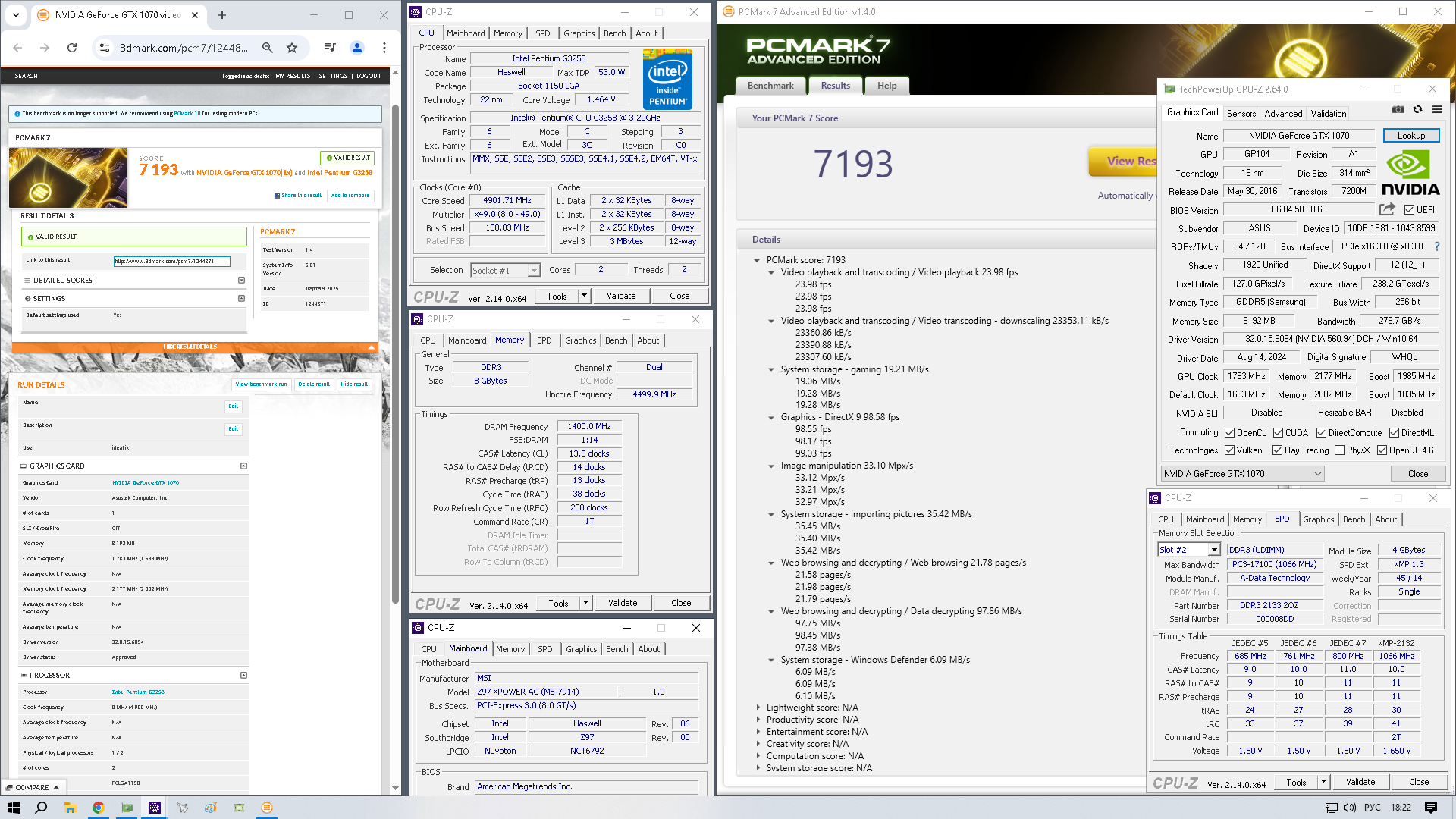Open Tools dropdown arrow in CPU-Z CPU window
1456x819 pixels.
tap(584, 296)
